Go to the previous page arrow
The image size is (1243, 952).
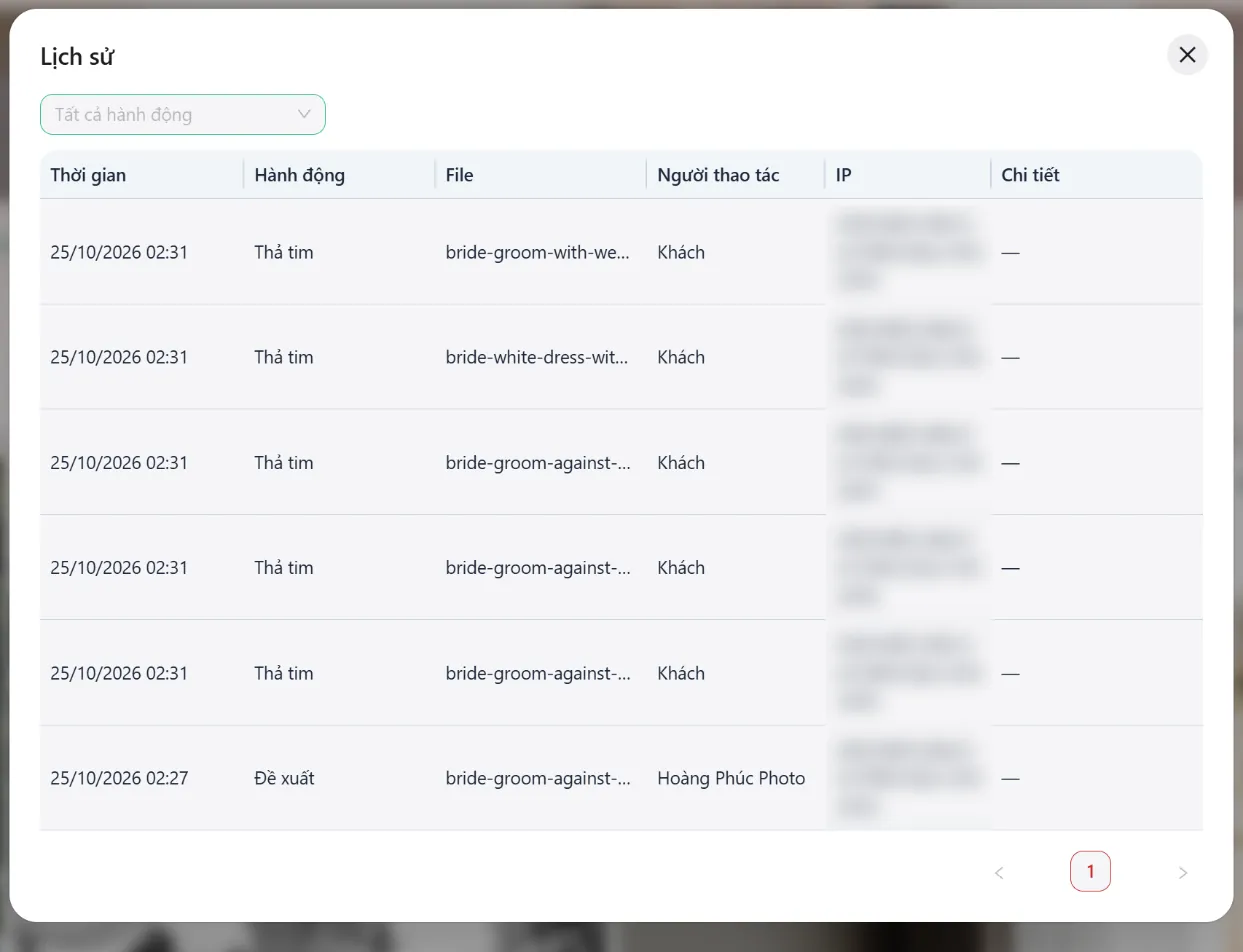point(999,872)
